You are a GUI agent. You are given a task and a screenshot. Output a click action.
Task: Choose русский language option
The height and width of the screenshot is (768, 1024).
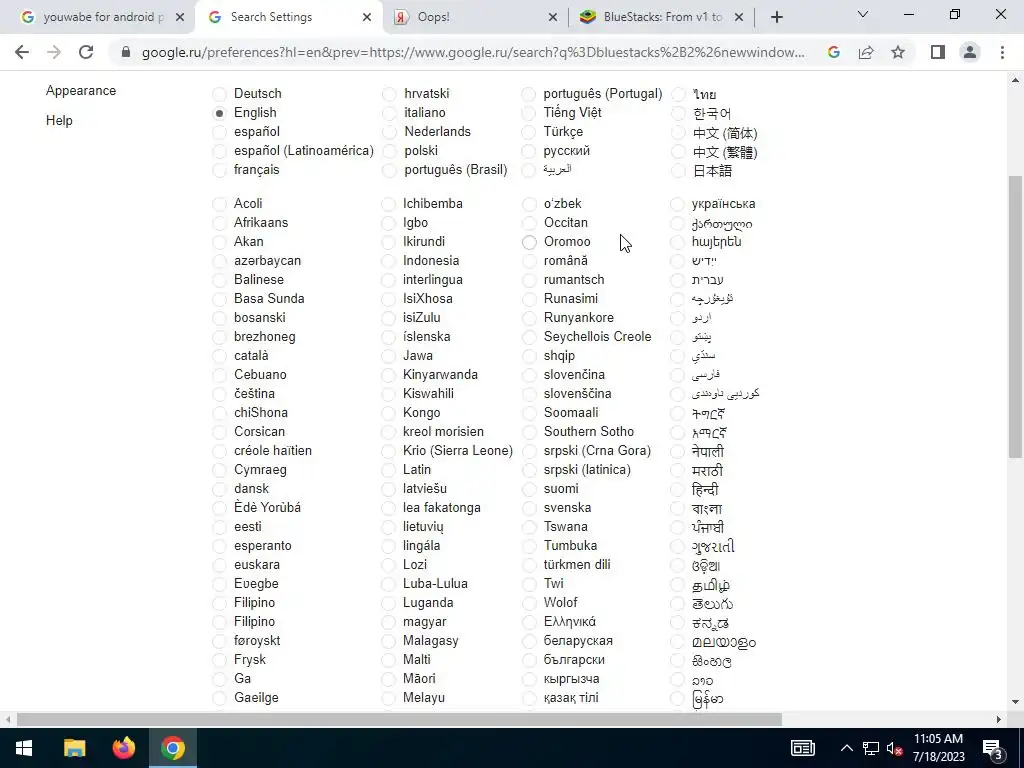529,152
